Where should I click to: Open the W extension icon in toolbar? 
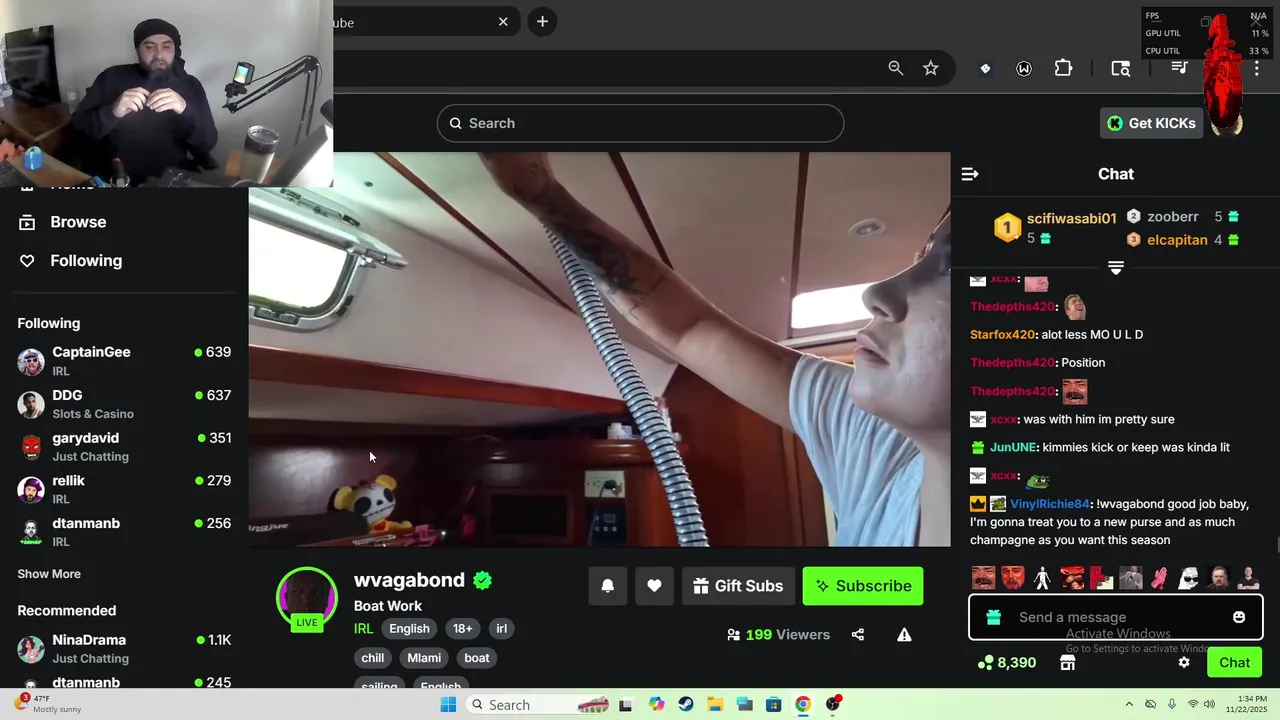tap(1024, 68)
